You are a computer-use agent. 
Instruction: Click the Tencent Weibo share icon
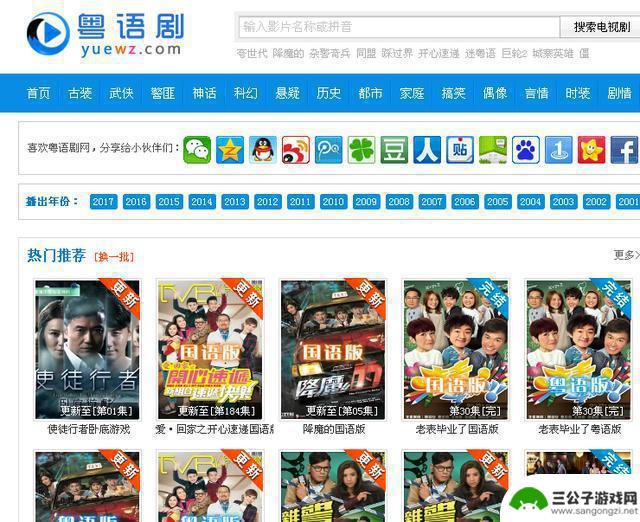click(x=329, y=150)
